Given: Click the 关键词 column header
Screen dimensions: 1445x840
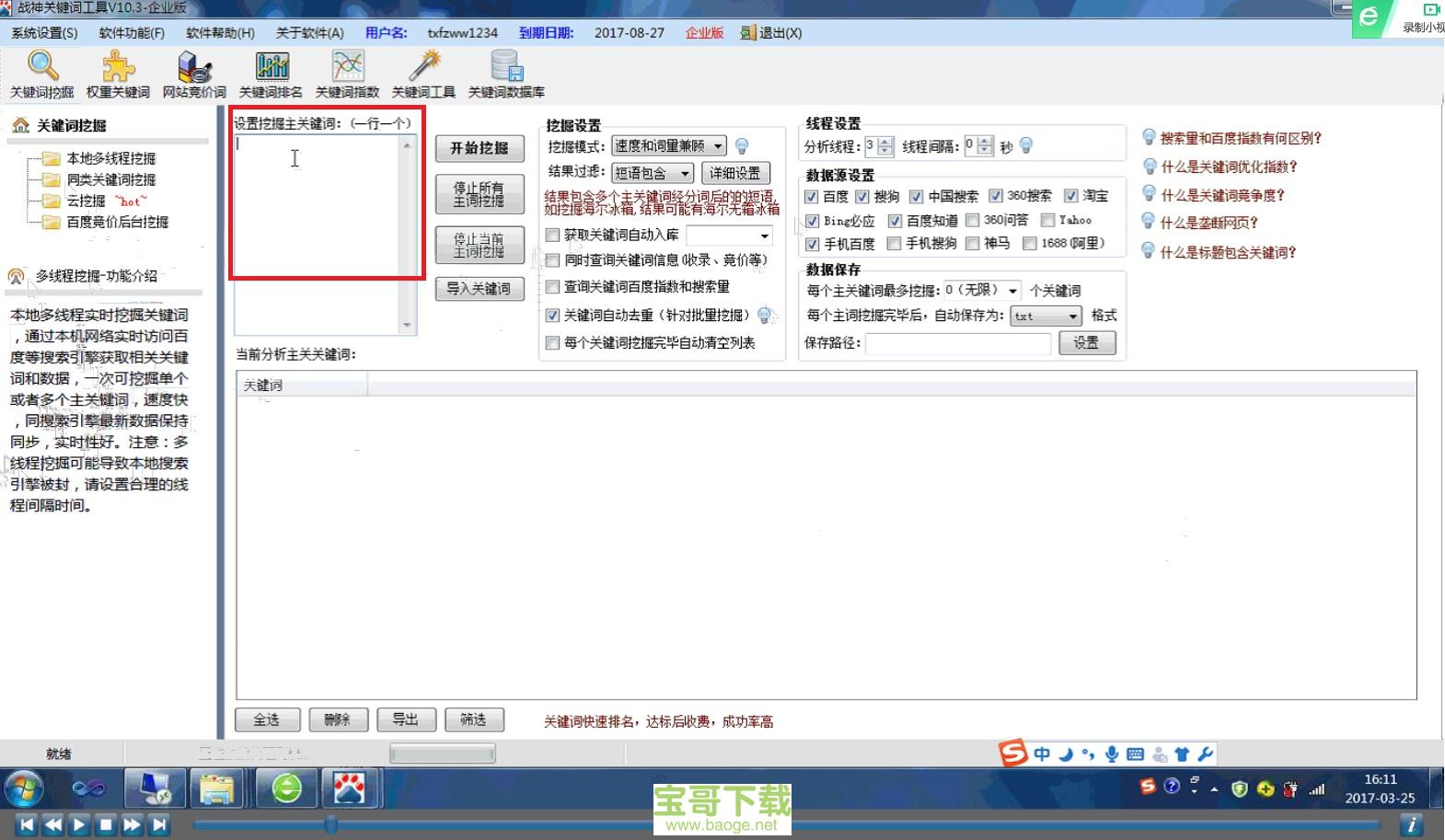Looking at the screenshot, I should click(x=302, y=385).
